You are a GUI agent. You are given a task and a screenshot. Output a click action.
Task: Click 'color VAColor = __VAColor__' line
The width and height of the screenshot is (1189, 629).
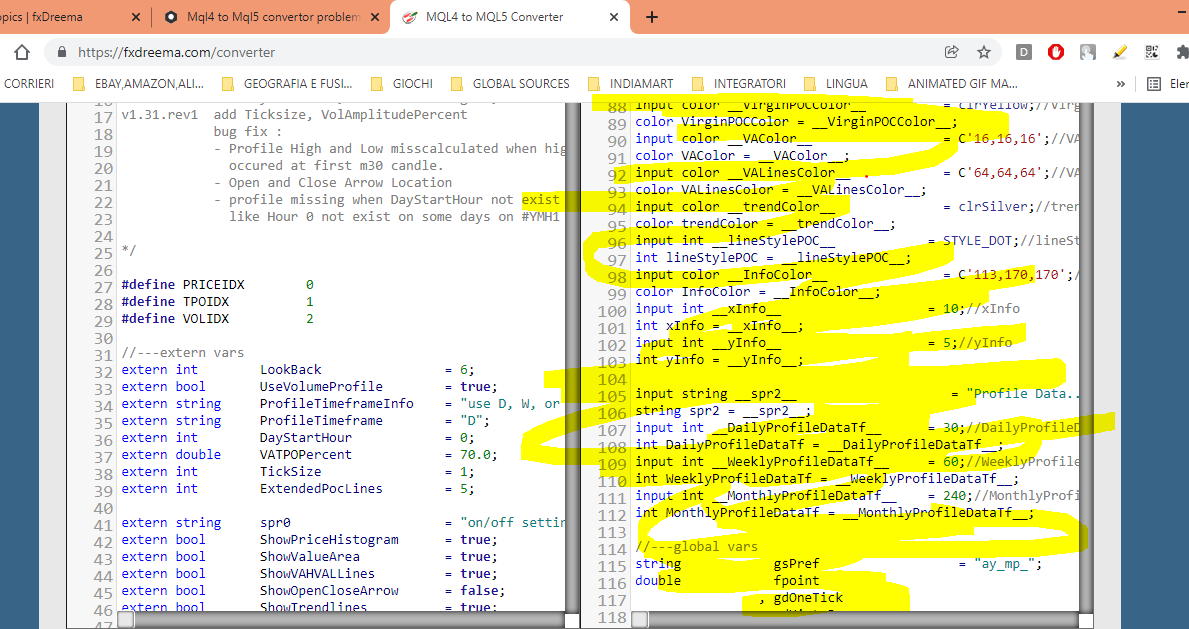click(x=743, y=156)
